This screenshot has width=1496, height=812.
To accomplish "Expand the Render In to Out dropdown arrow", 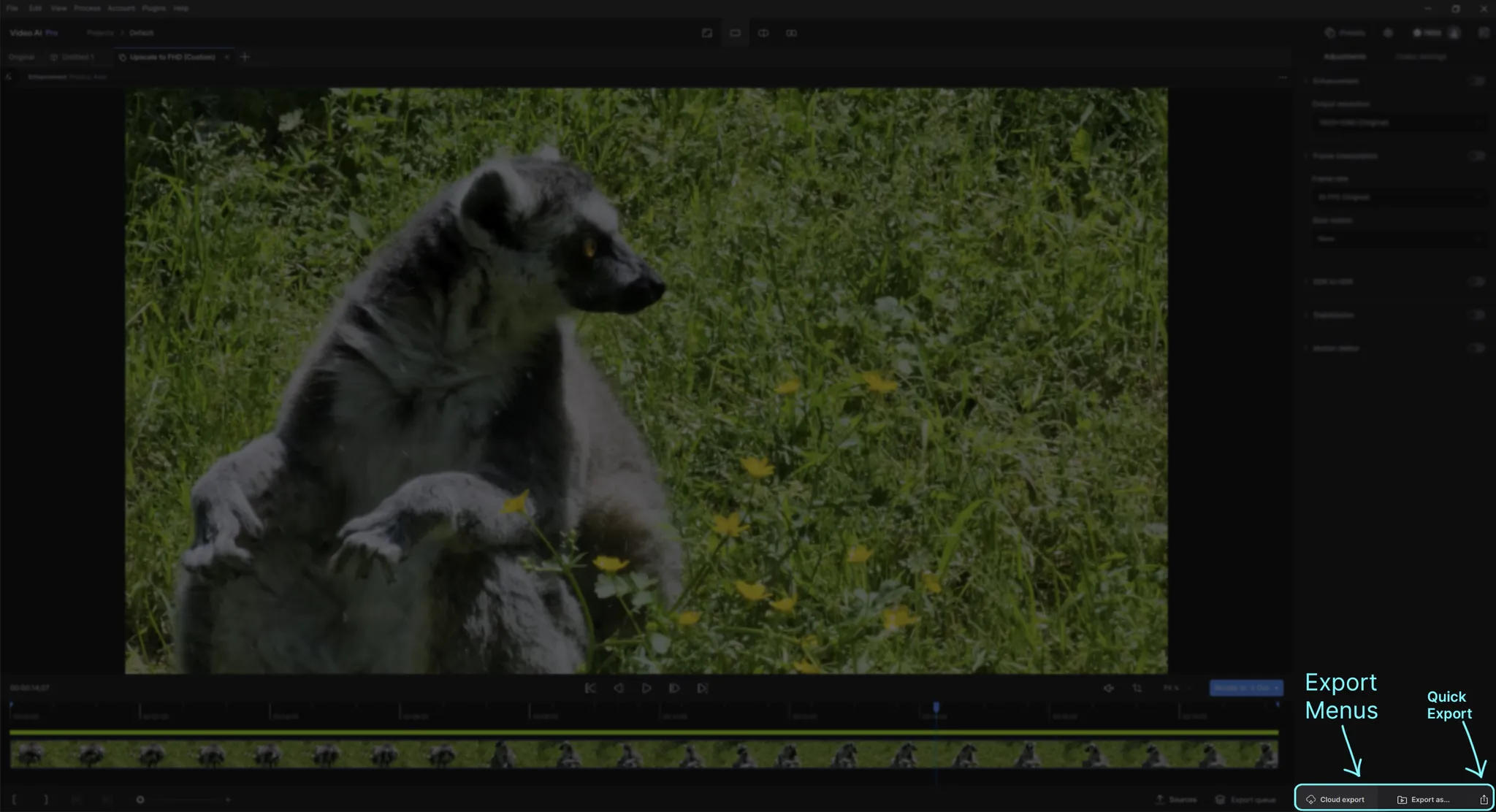I will (x=1276, y=688).
